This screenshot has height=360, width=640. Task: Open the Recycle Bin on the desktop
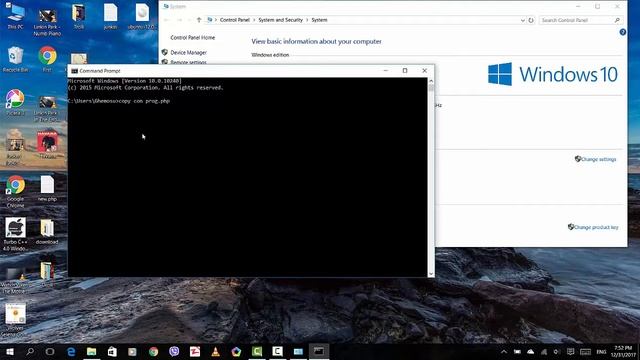click(x=15, y=59)
